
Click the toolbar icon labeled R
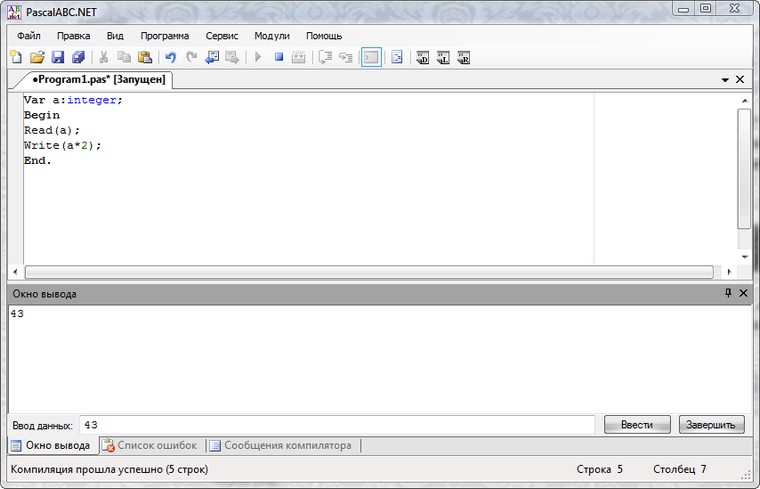(x=463, y=57)
